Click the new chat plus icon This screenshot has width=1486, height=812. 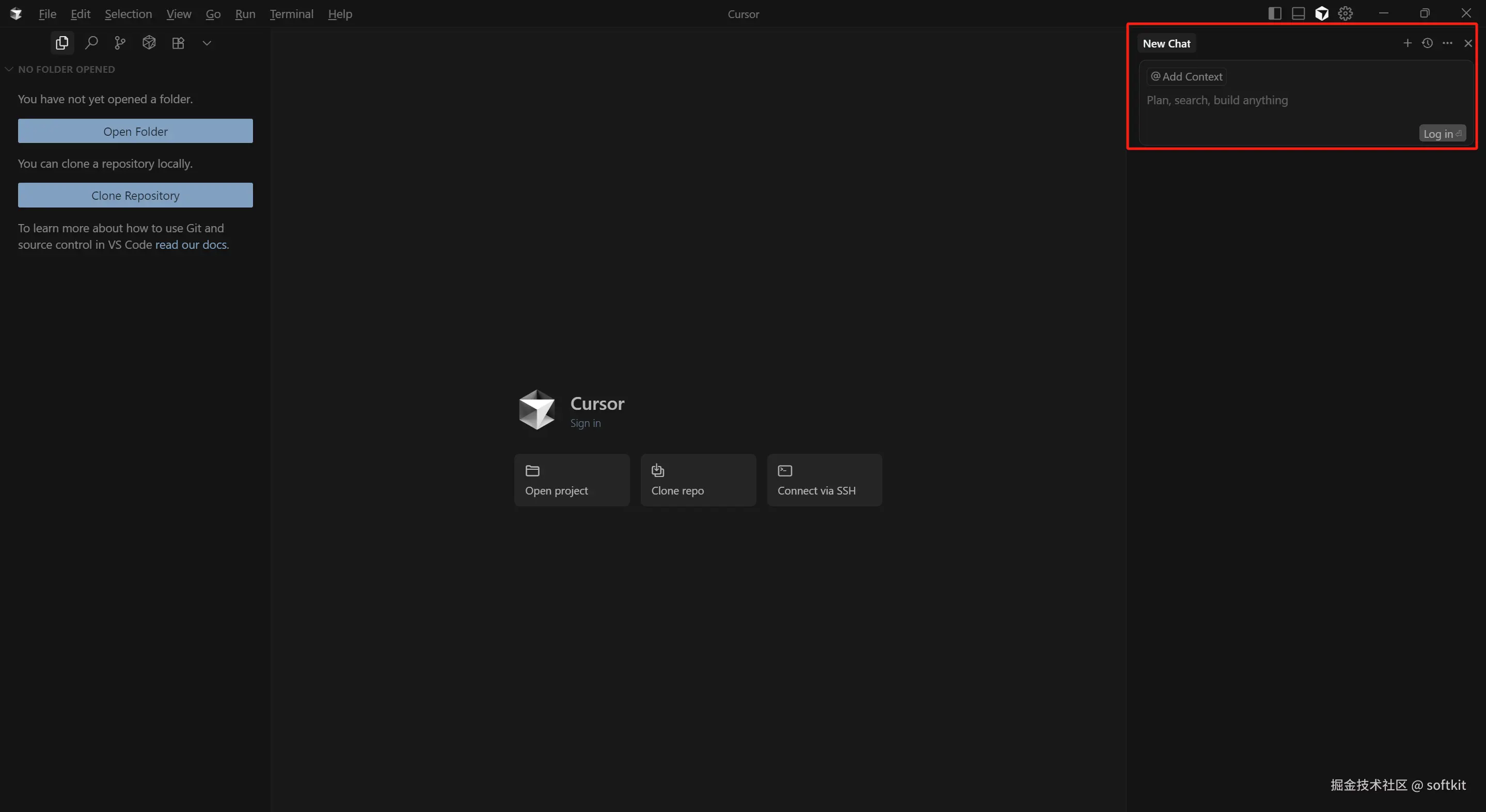(x=1408, y=43)
